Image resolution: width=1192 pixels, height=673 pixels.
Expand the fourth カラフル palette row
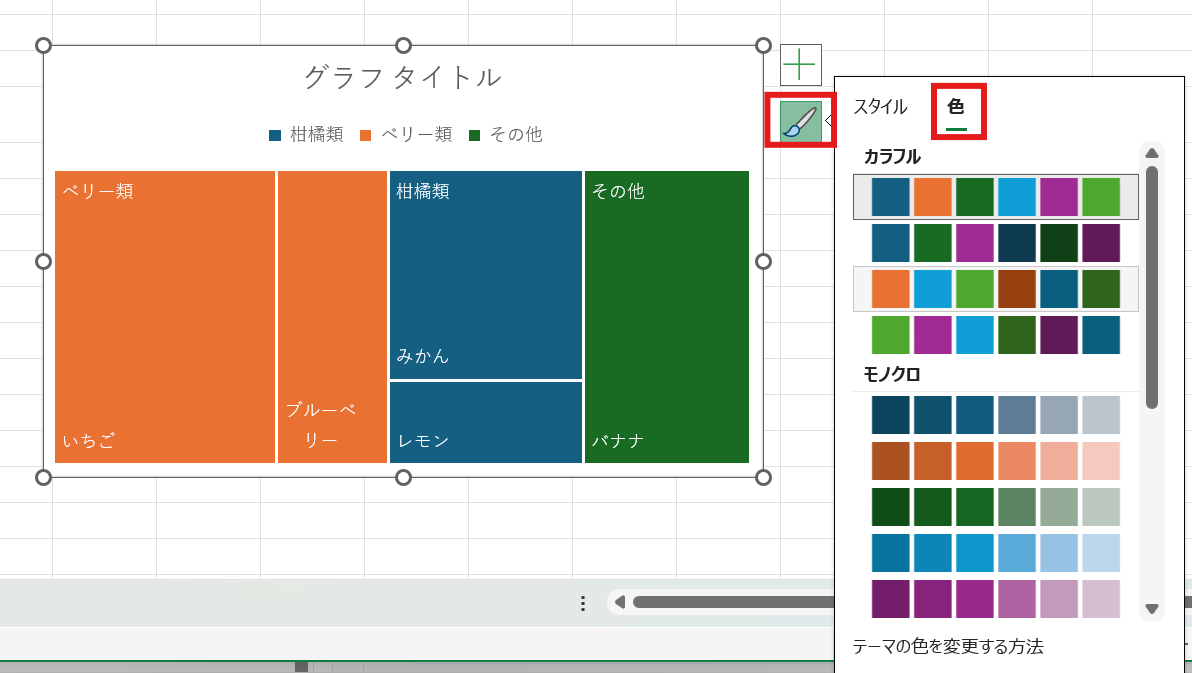coord(995,334)
